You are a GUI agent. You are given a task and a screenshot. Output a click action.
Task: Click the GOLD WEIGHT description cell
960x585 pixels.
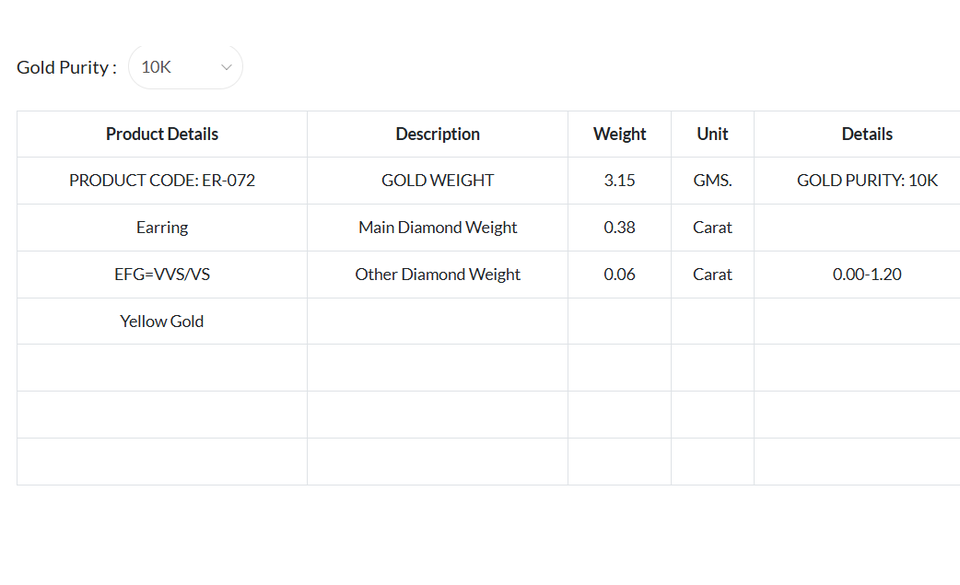437,181
